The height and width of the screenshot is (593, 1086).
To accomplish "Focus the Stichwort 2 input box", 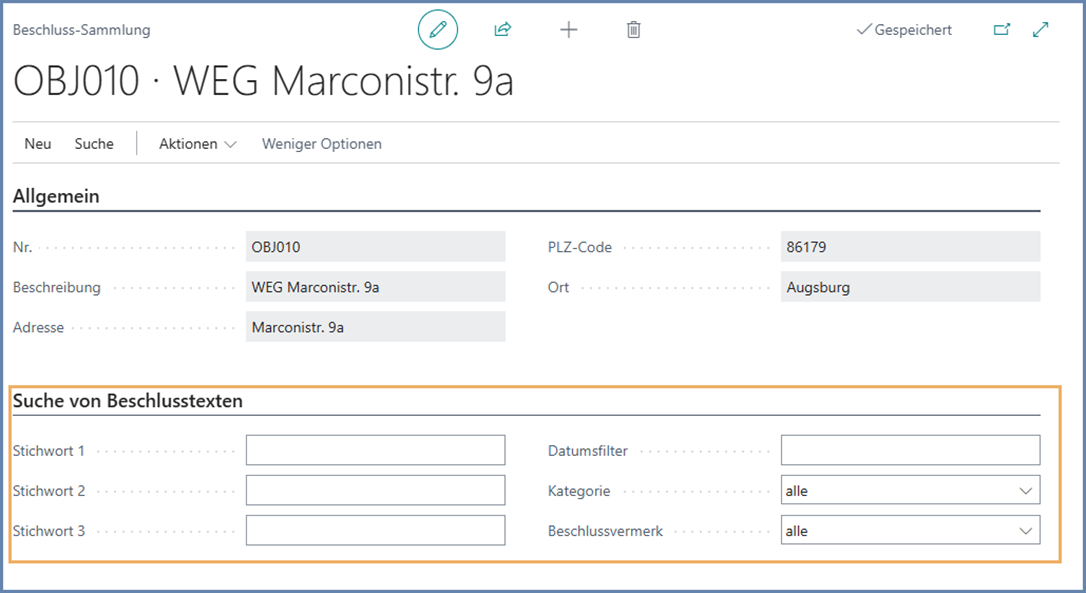I will pos(375,491).
